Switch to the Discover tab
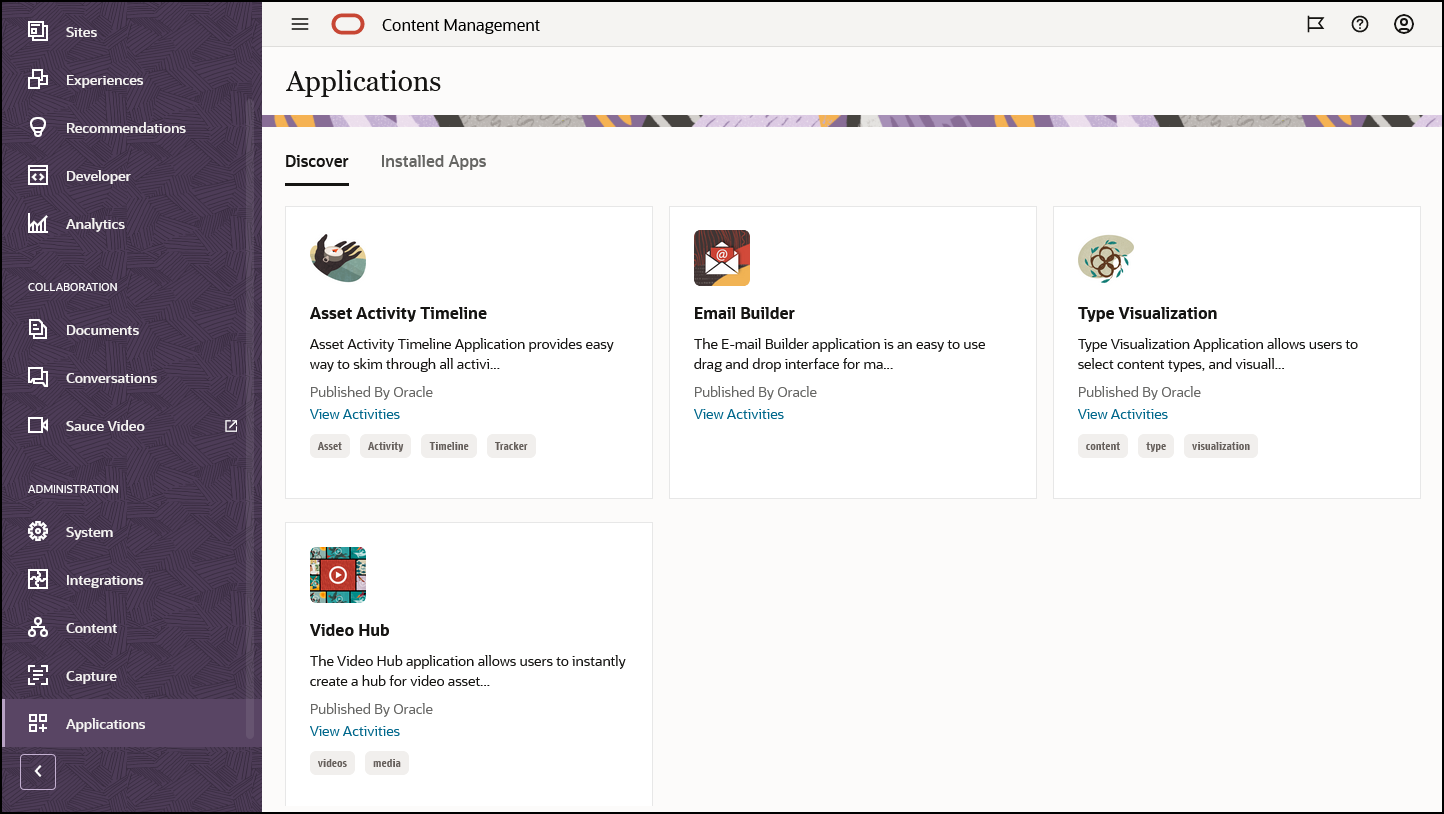 coord(317,161)
